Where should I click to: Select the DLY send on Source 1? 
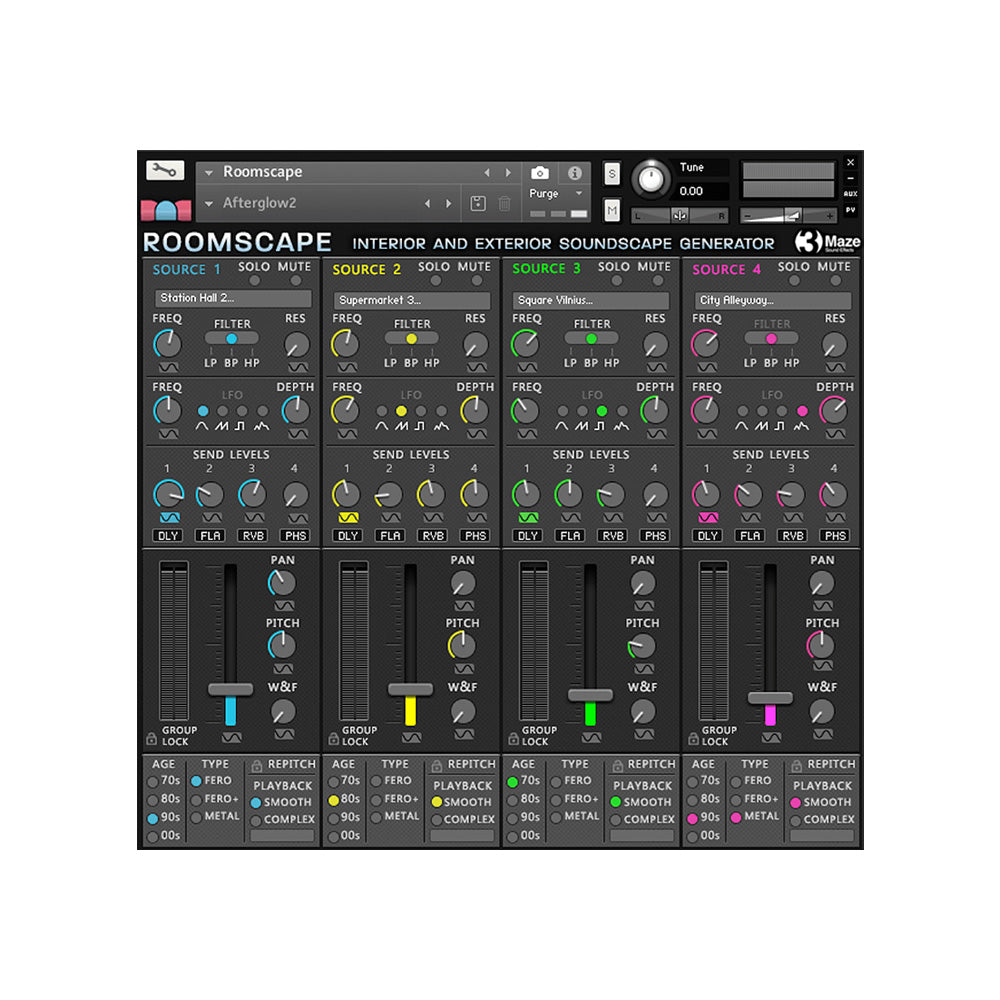click(168, 536)
